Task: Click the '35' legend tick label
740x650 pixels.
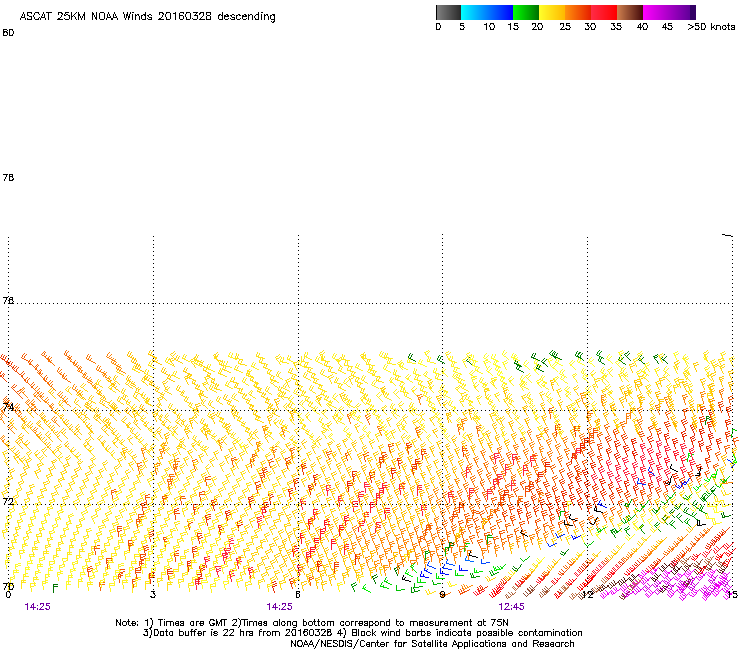Action: coord(616,27)
